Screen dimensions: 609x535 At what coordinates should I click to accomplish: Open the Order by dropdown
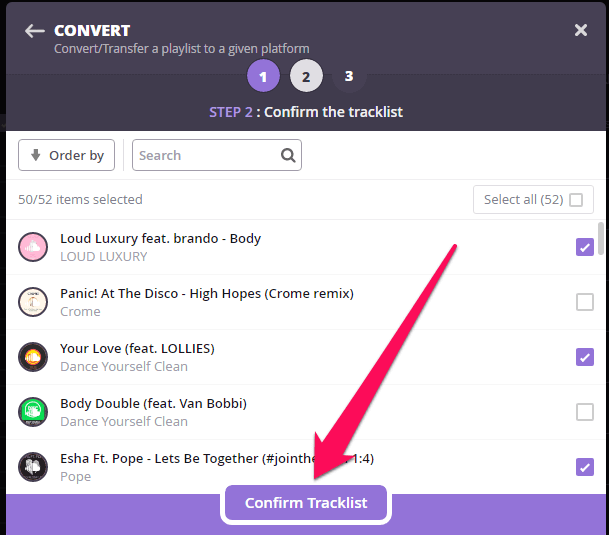point(66,155)
